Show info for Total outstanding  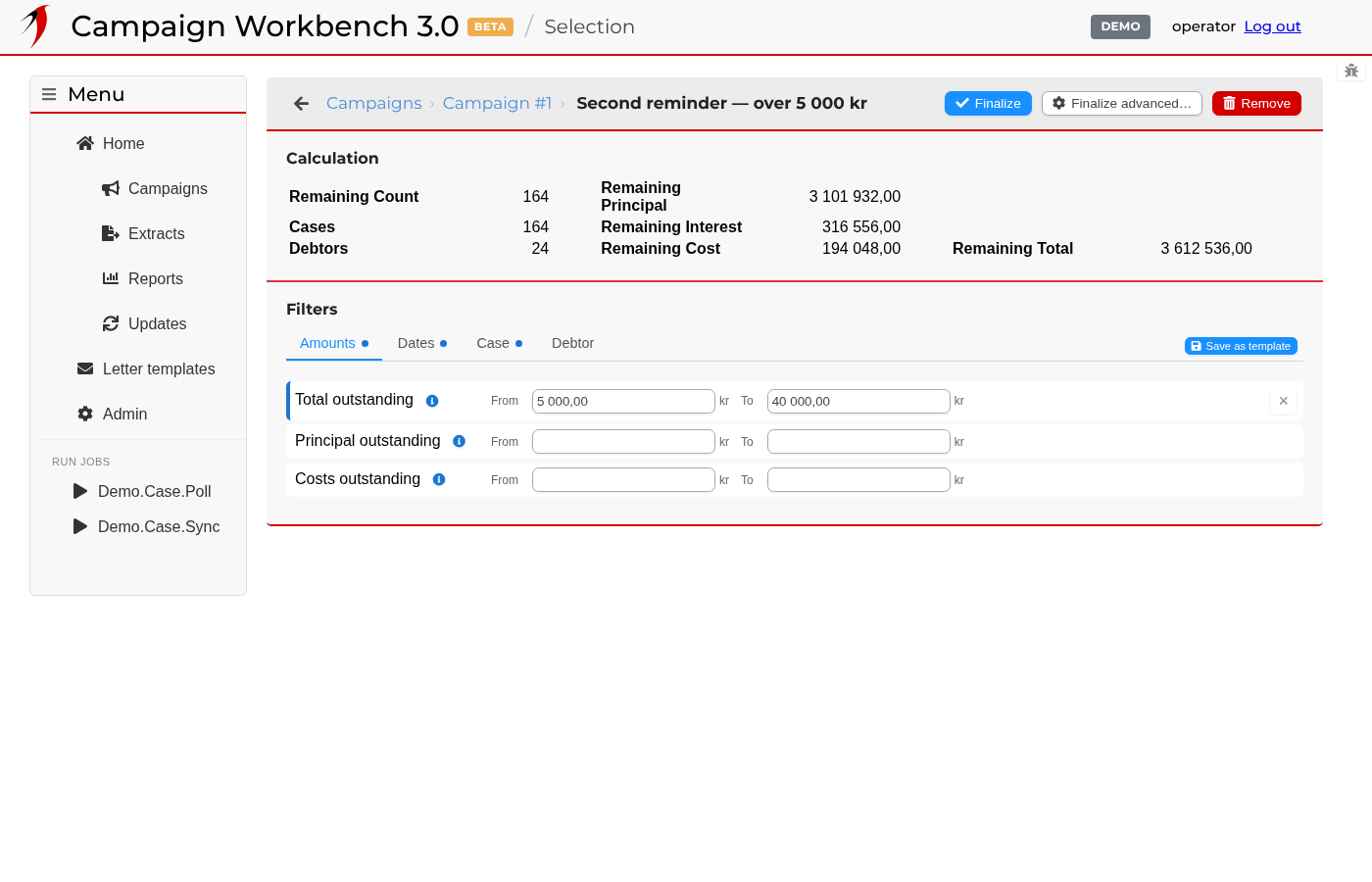point(432,401)
